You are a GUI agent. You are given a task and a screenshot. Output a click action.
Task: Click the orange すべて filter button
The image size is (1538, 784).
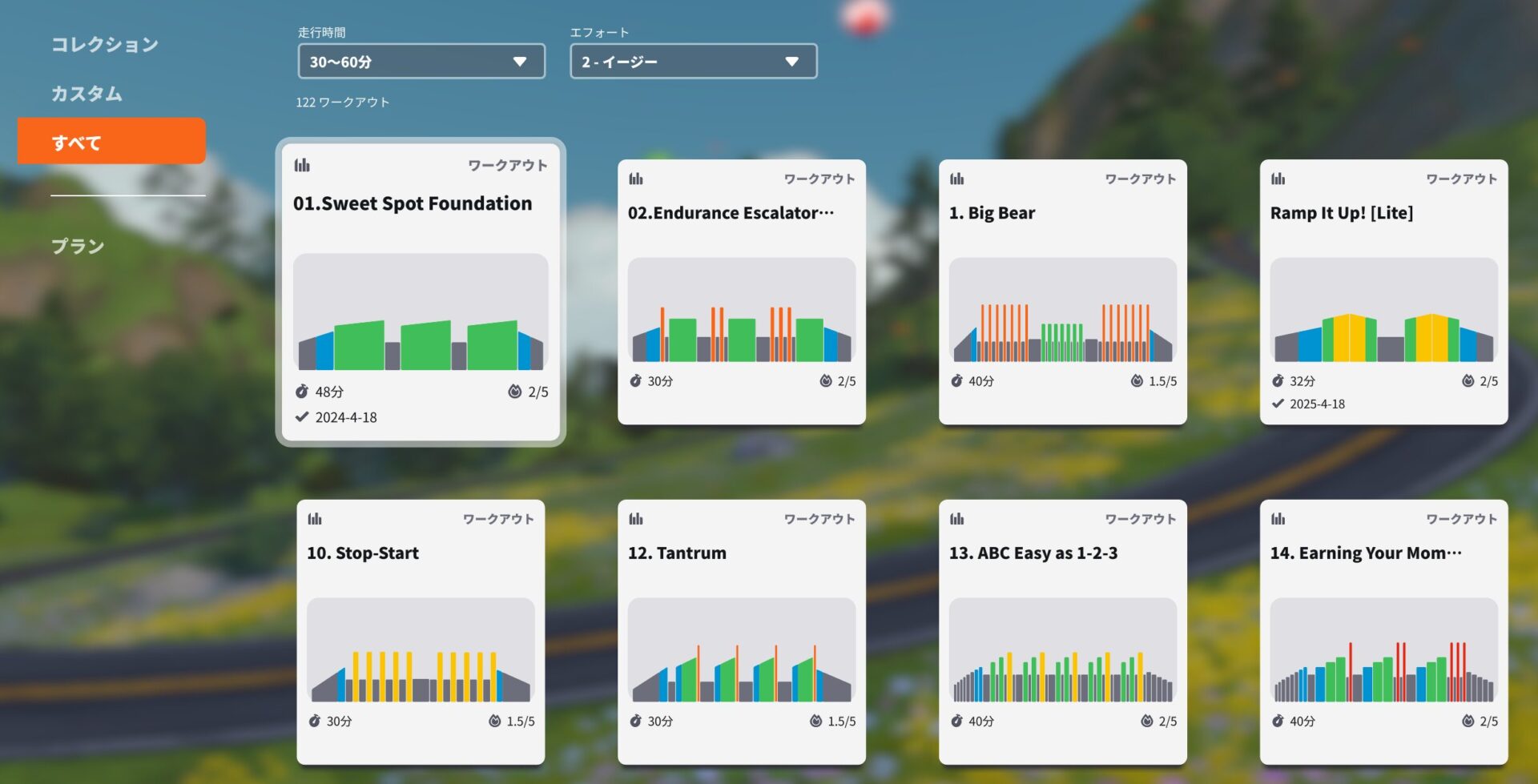111,142
